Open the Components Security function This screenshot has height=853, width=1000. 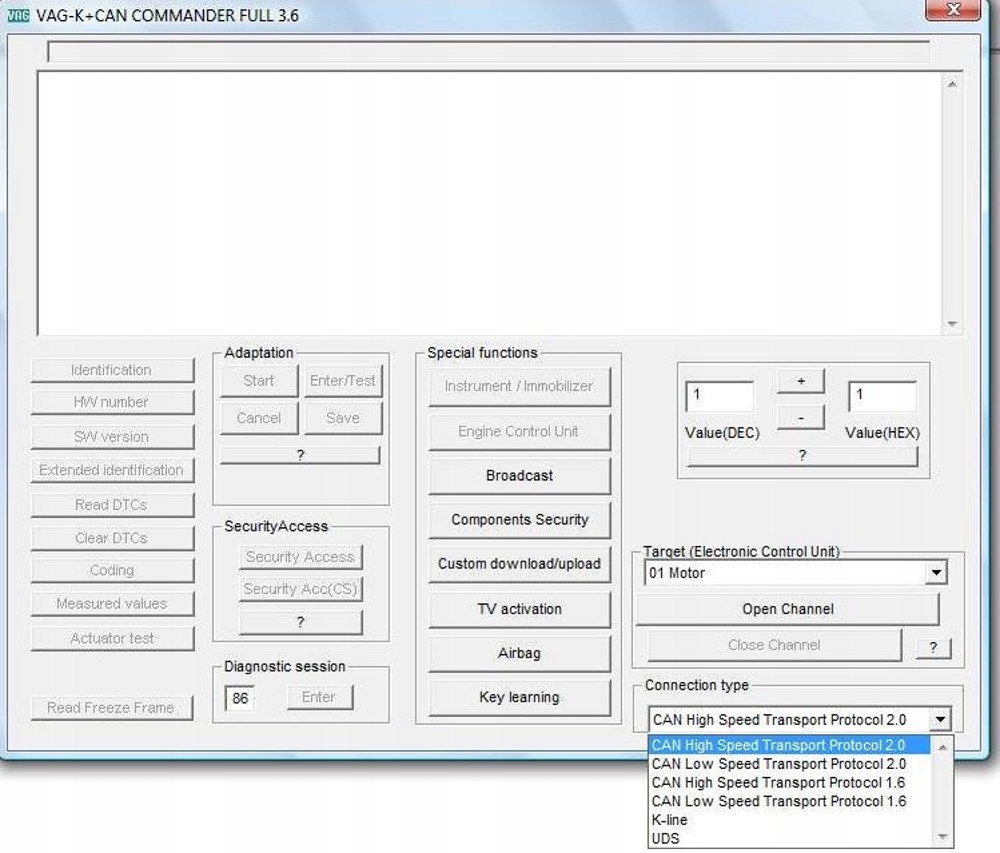point(519,520)
